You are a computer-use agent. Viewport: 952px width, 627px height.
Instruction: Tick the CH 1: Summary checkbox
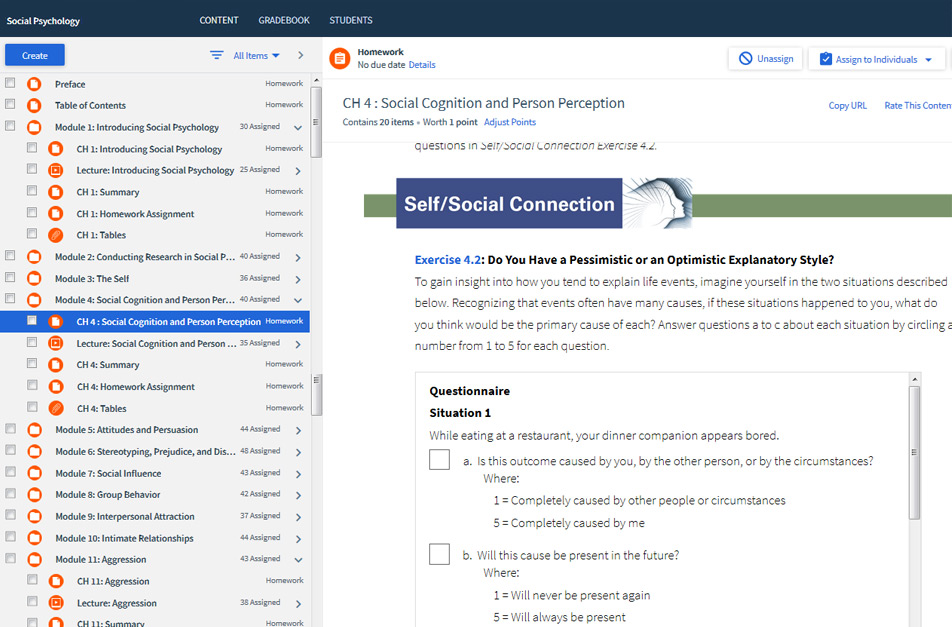click(x=32, y=191)
